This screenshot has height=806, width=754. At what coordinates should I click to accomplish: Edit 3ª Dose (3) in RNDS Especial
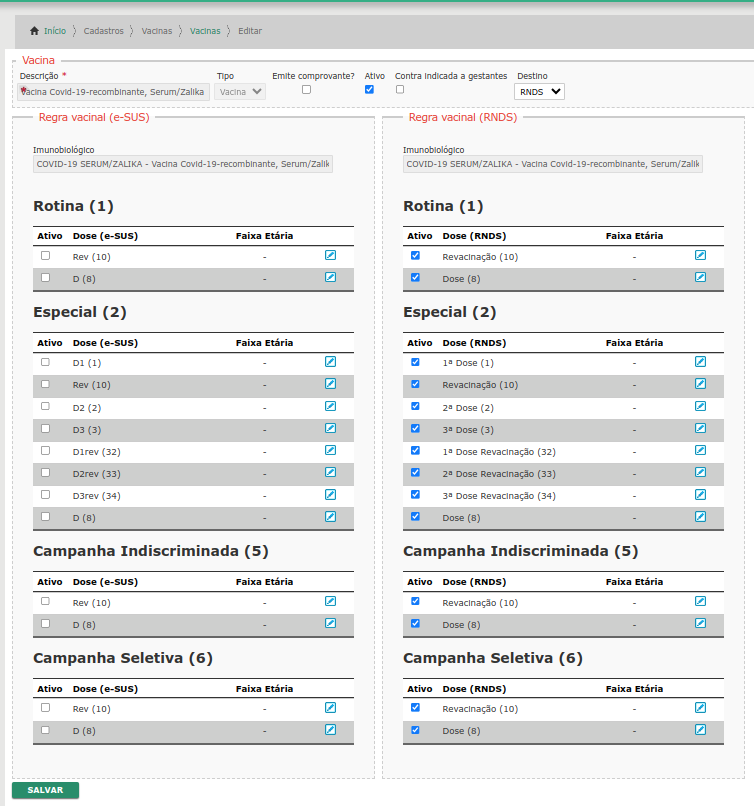click(701, 429)
